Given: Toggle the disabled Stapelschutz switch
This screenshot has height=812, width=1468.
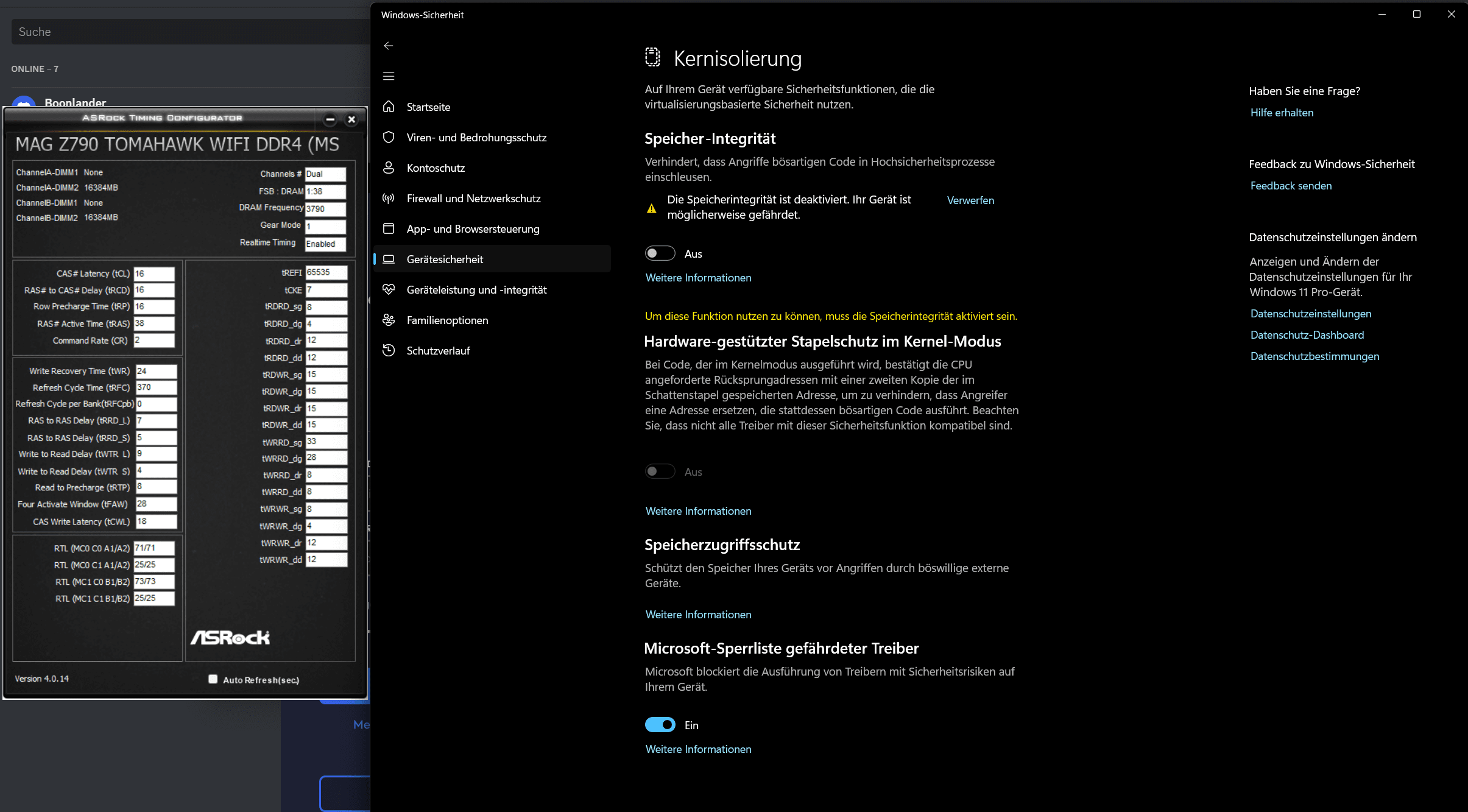Looking at the screenshot, I should [x=660, y=471].
